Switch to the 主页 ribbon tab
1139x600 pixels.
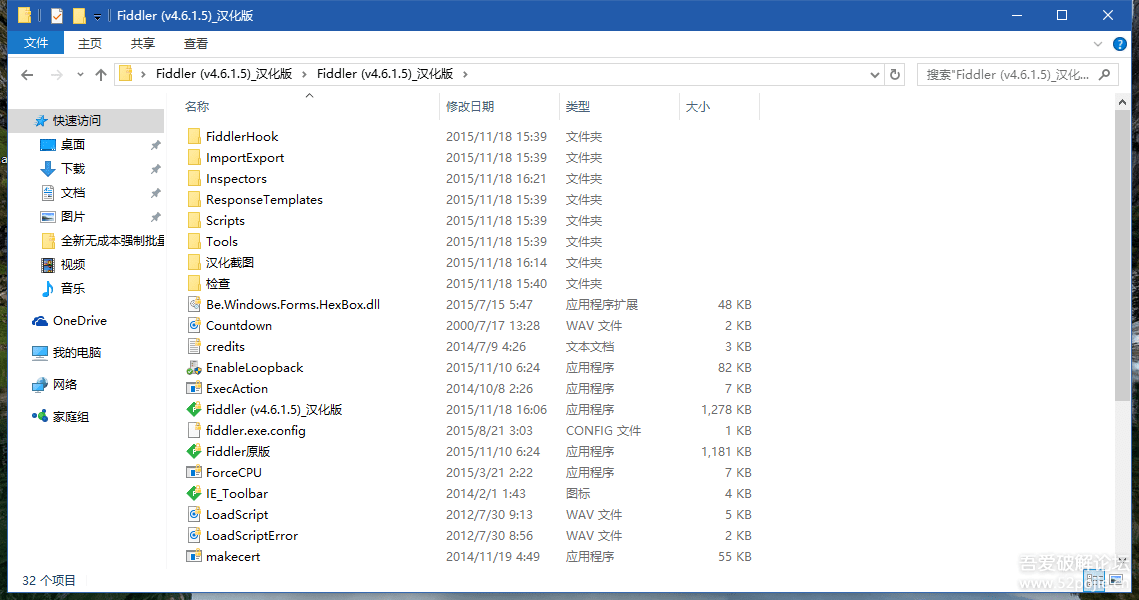coord(90,44)
